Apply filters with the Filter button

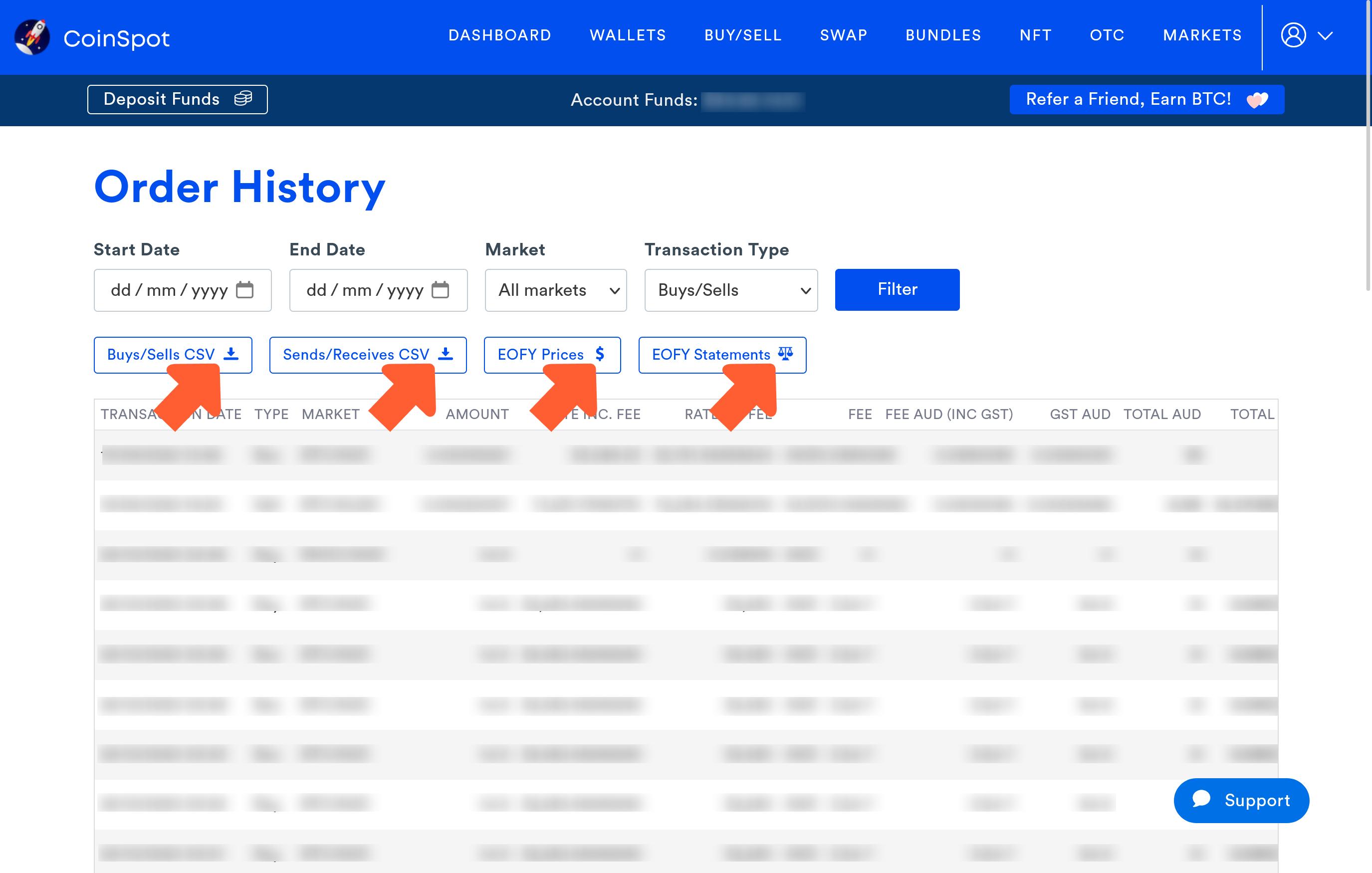click(x=897, y=289)
